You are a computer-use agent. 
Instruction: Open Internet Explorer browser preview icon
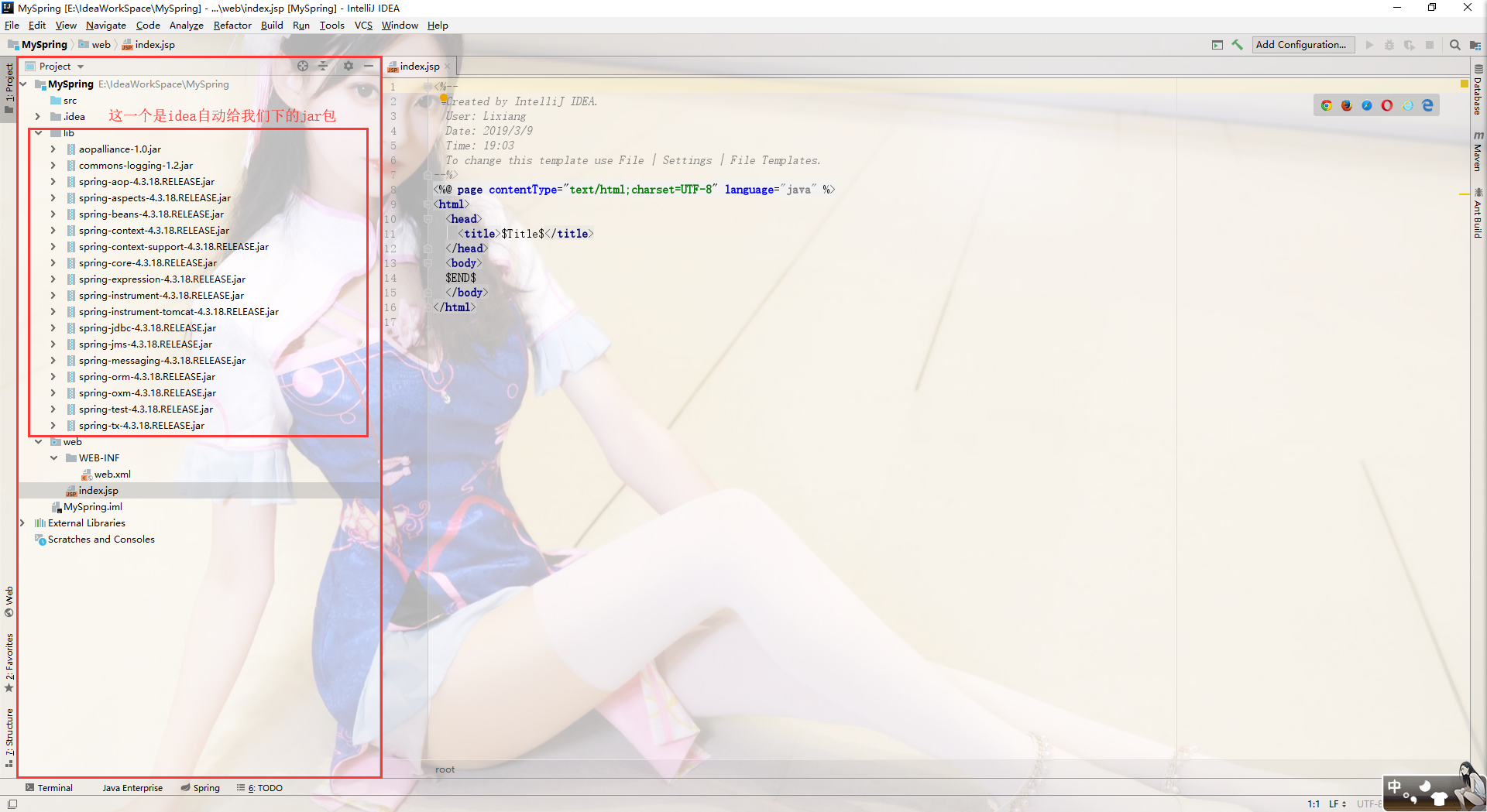coord(1407,105)
